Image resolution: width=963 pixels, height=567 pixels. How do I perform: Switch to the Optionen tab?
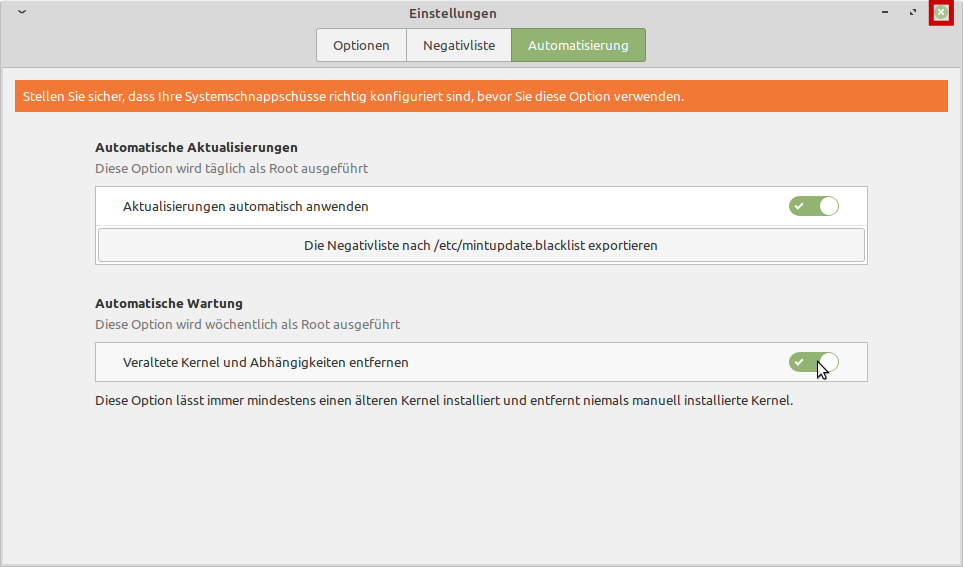[361, 45]
